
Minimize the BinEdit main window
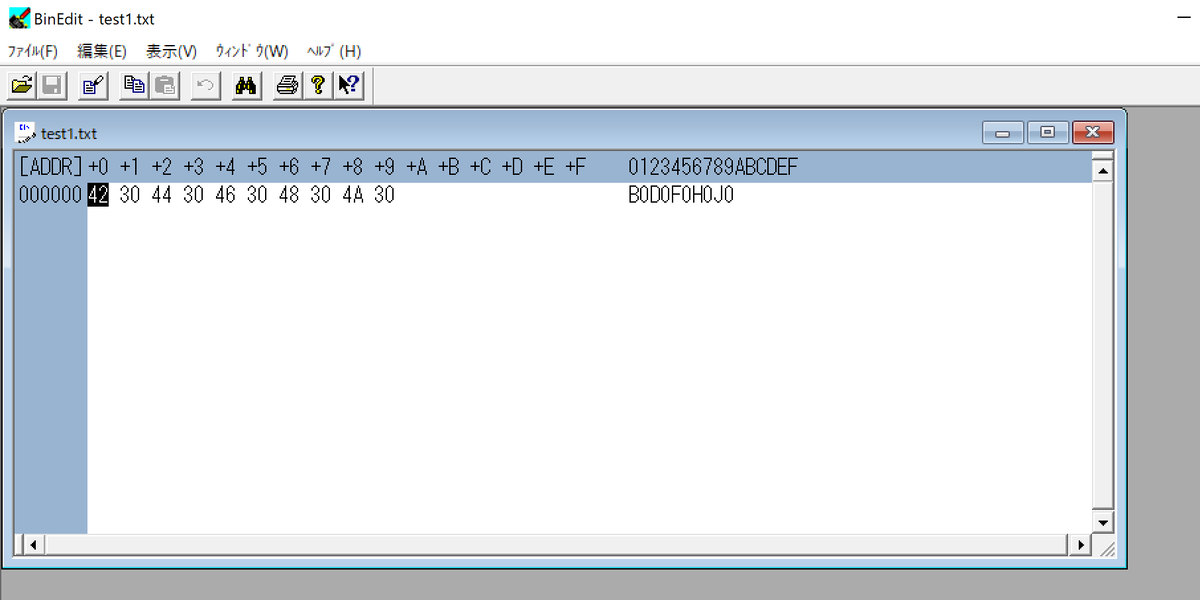pos(1183,18)
